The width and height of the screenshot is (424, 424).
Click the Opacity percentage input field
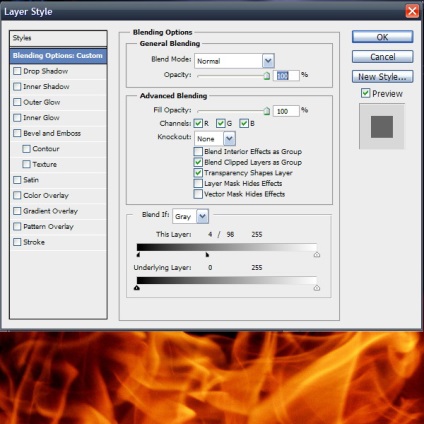click(286, 76)
